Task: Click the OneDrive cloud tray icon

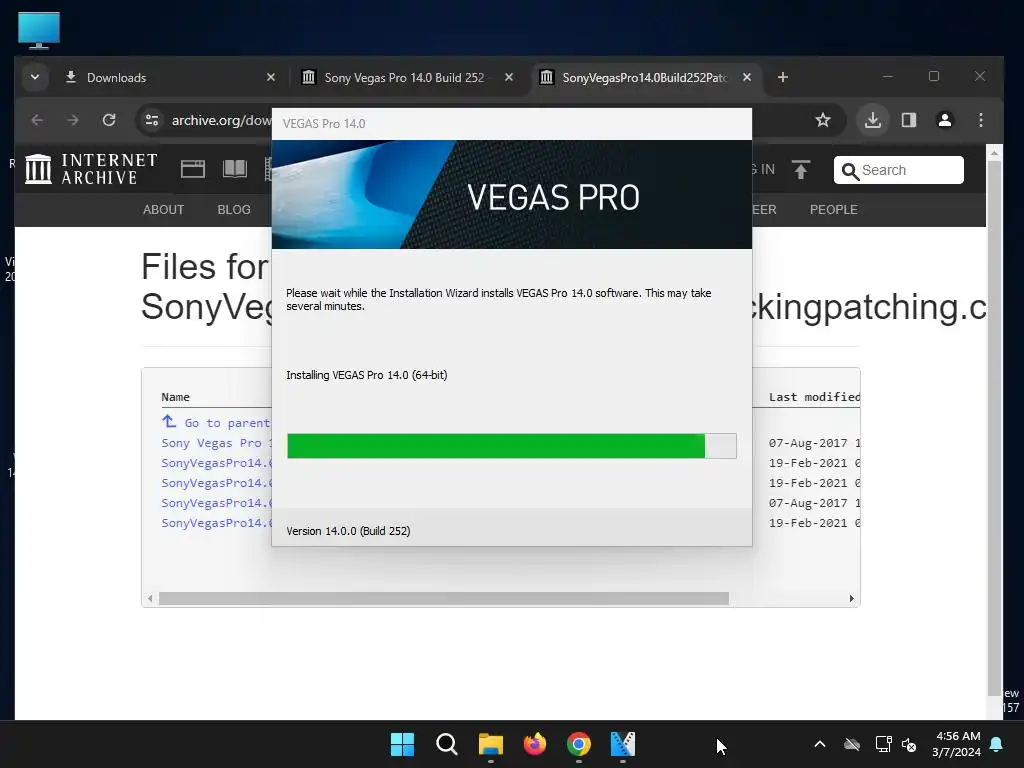Action: 852,744
